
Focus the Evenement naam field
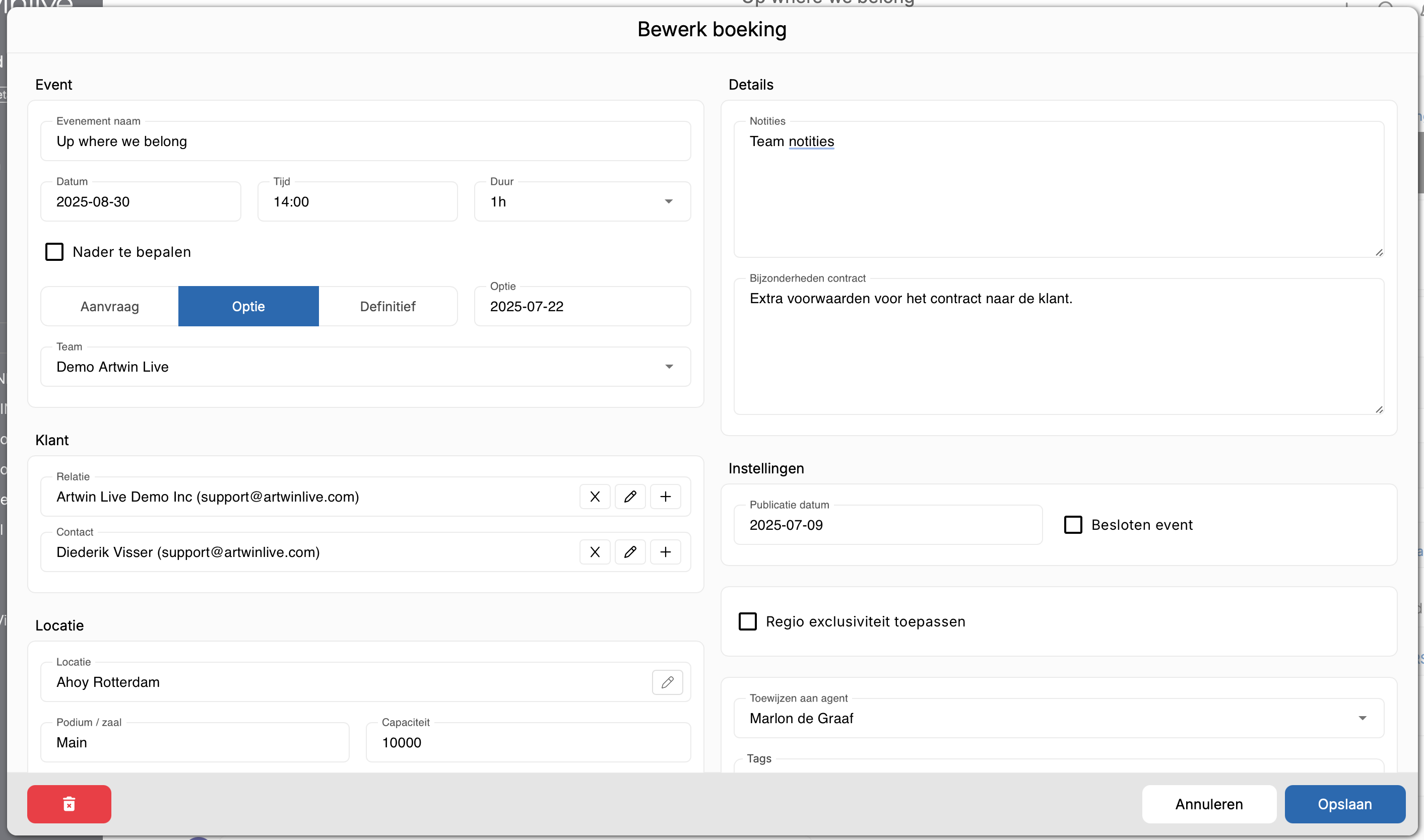click(x=366, y=141)
